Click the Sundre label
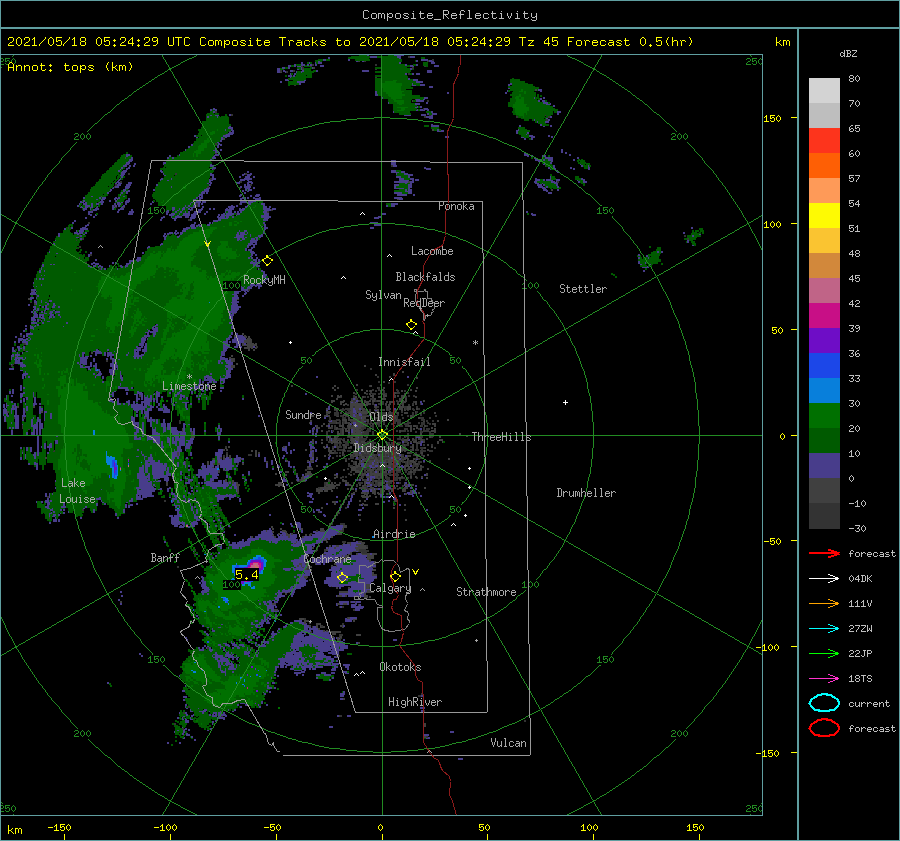The width and height of the screenshot is (900, 841). 303,414
